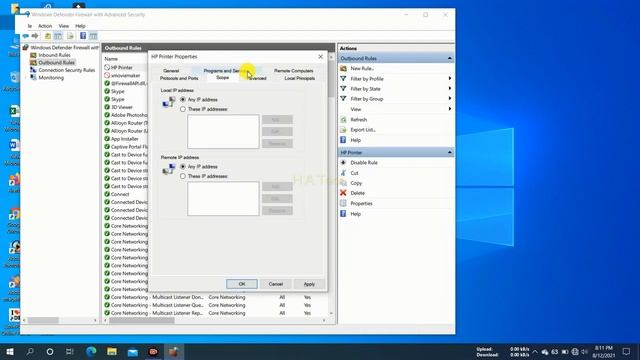Collapse the HP Printer actions section
This screenshot has height=360, width=640.
pyautogui.click(x=449, y=152)
